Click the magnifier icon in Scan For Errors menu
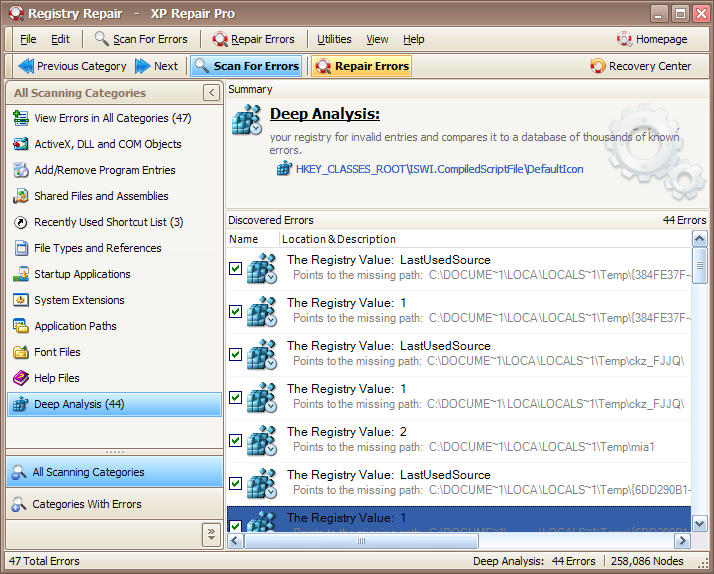 tap(102, 39)
